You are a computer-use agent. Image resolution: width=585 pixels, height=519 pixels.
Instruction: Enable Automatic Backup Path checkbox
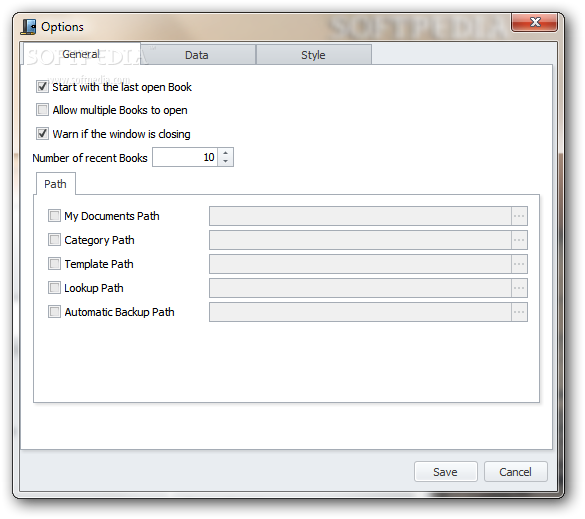54,312
